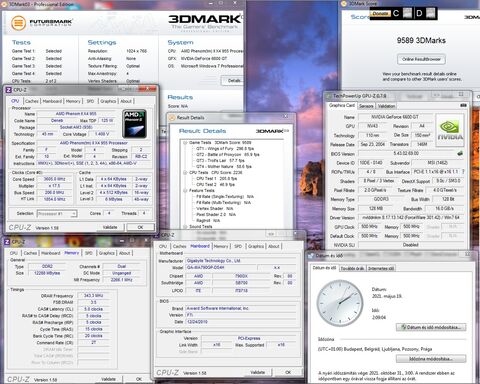Click CPU Test 1 result row

pyautogui.click(x=216, y=179)
